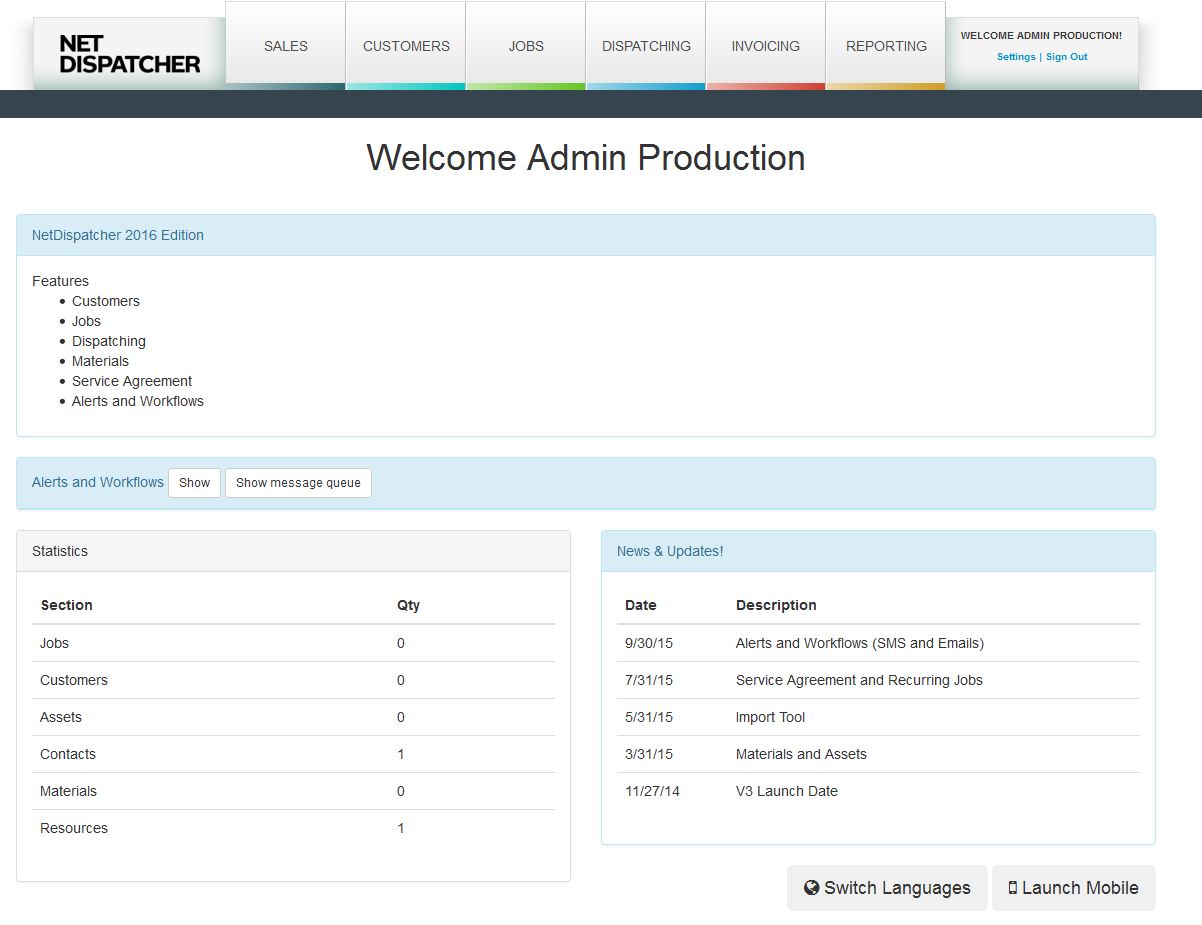Click the Switch Languages button
The height and width of the screenshot is (925, 1202).
coord(887,888)
